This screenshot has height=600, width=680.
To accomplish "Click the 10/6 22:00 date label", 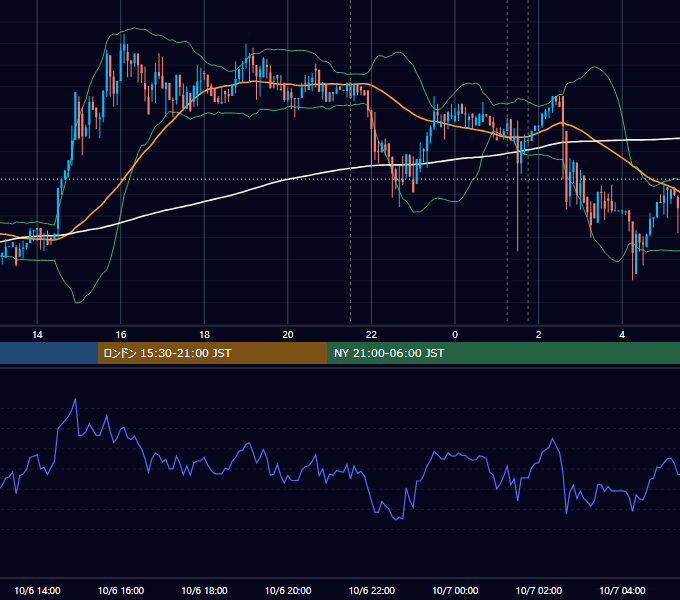I will 371,590.
